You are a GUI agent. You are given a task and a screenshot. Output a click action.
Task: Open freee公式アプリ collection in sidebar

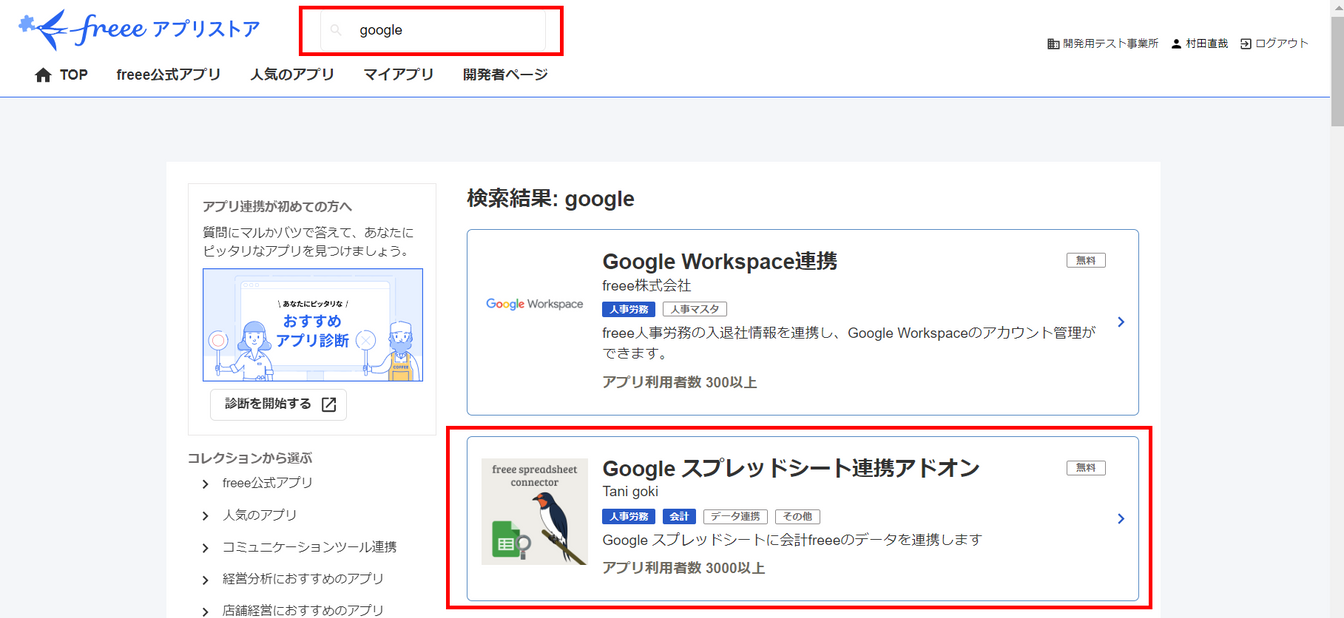pyautogui.click(x=267, y=483)
